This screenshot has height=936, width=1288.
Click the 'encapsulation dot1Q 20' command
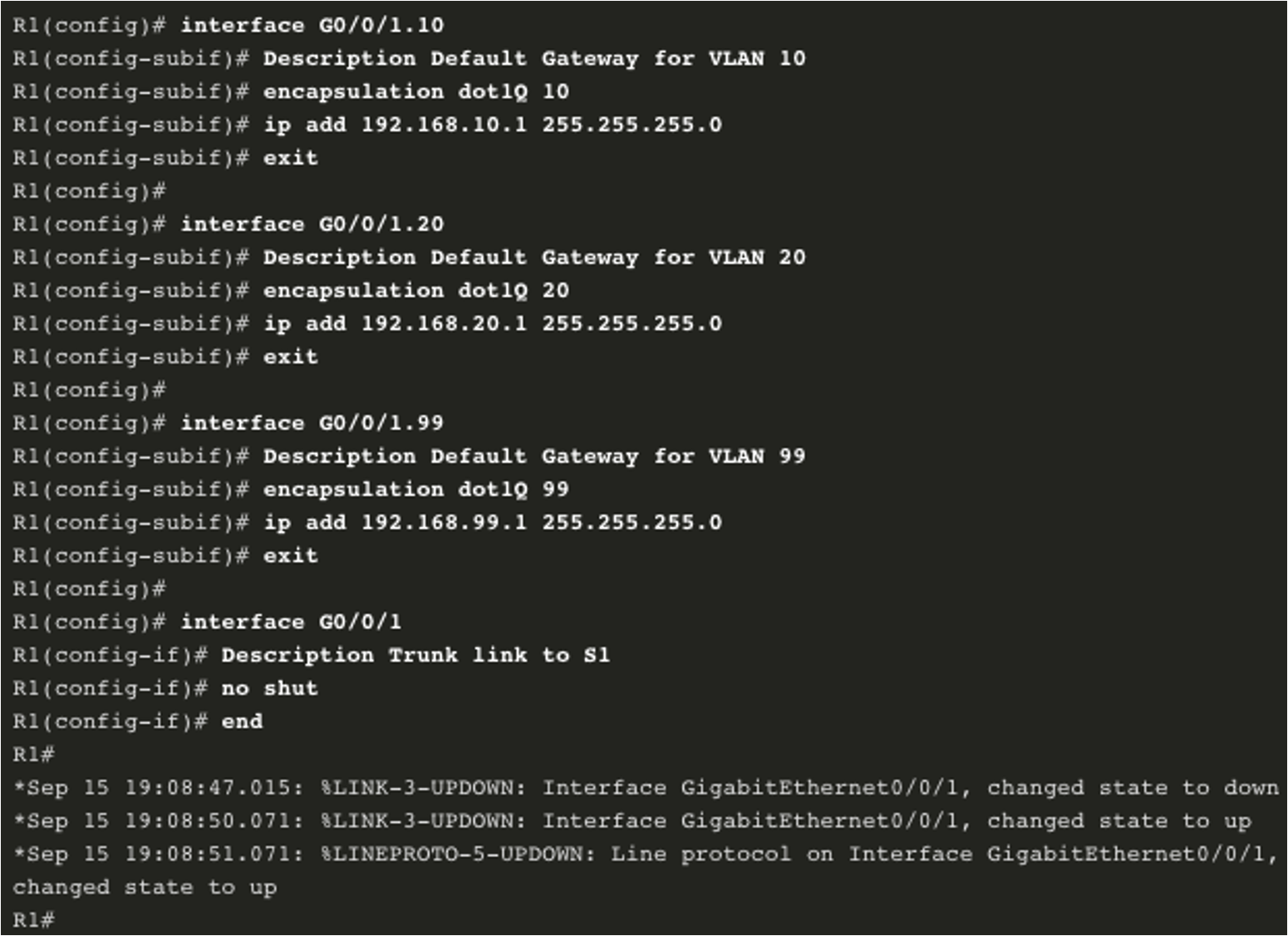click(416, 290)
